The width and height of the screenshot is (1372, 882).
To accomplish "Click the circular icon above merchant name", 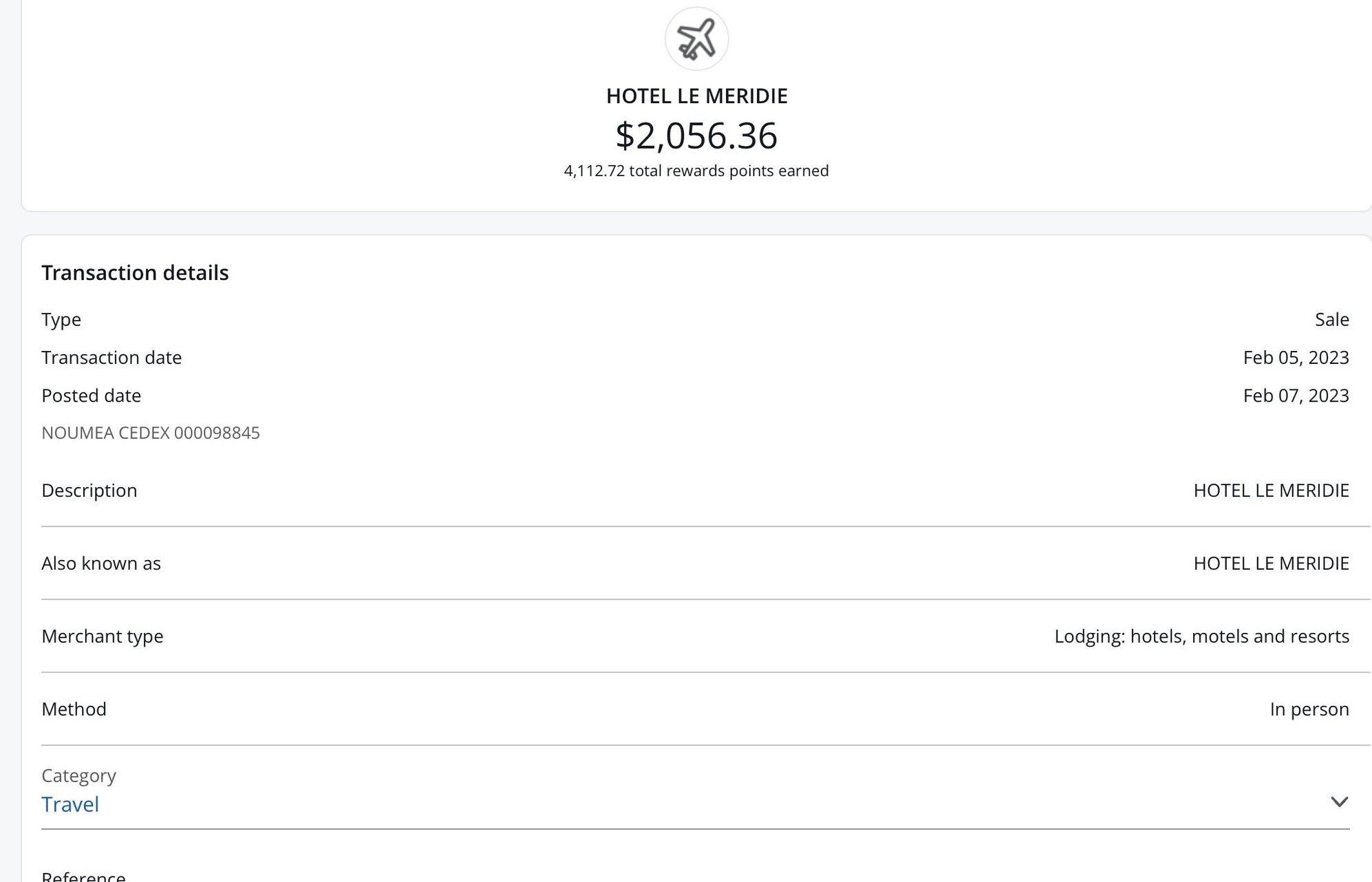I will [x=696, y=39].
